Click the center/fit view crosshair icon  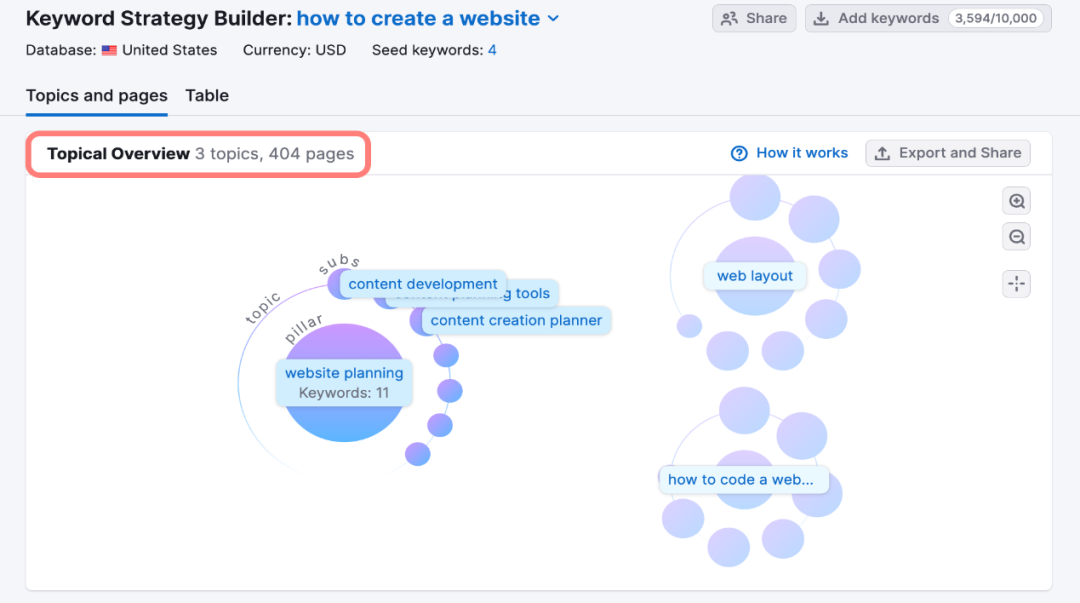(1016, 284)
